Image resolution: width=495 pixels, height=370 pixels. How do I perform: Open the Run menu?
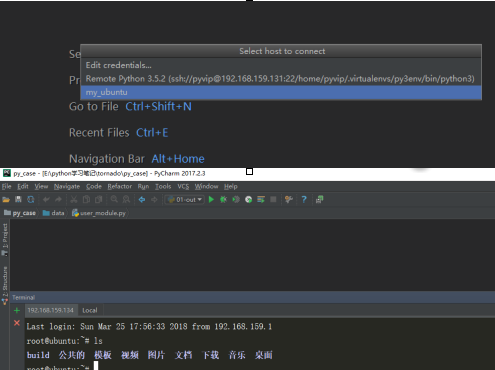click(143, 186)
